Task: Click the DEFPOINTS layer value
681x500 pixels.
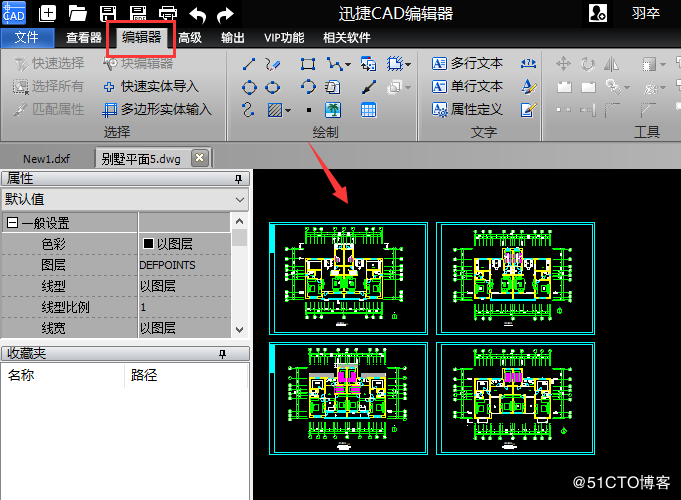Action: click(168, 265)
